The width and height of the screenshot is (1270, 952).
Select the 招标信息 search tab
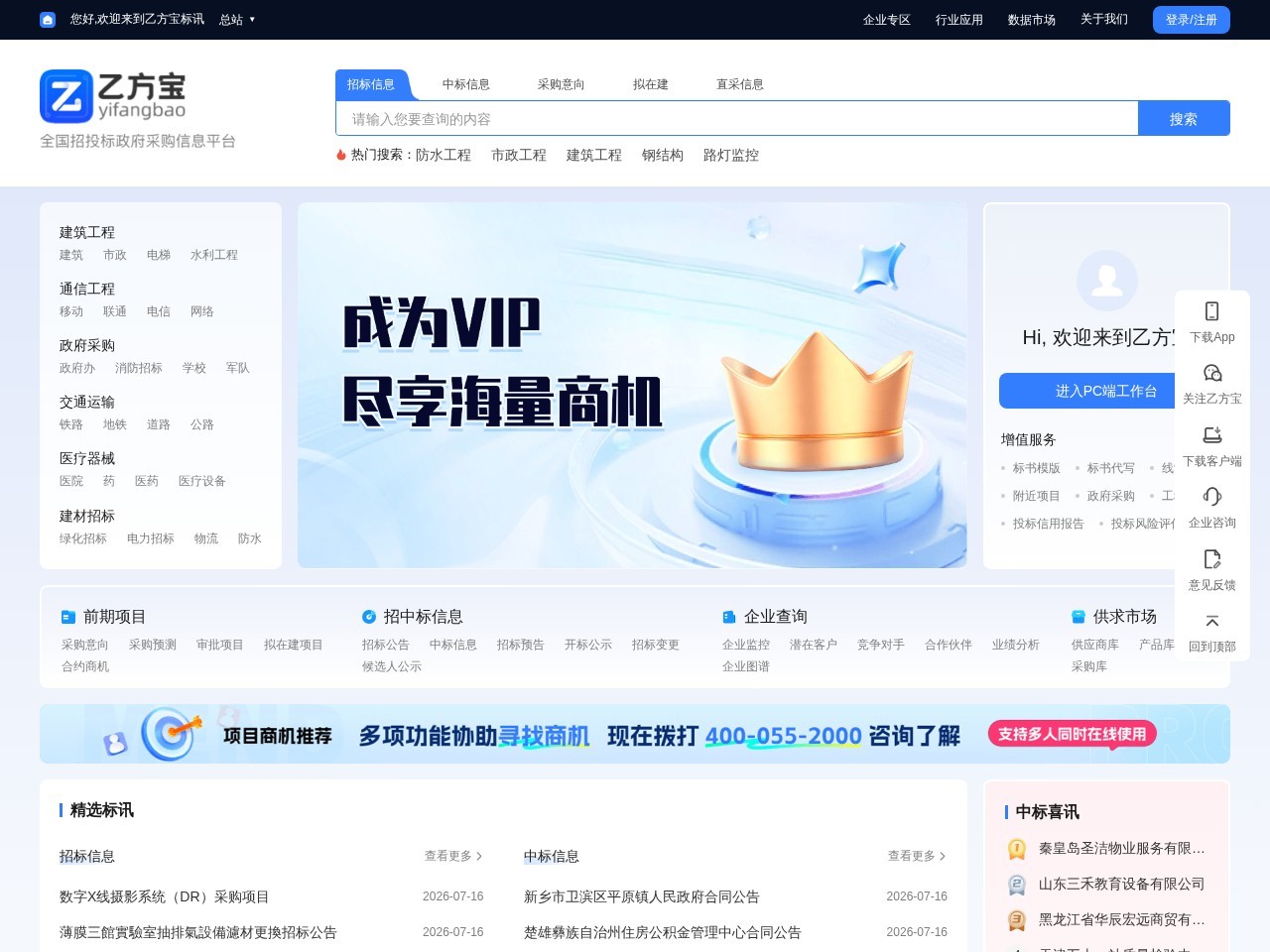371,84
